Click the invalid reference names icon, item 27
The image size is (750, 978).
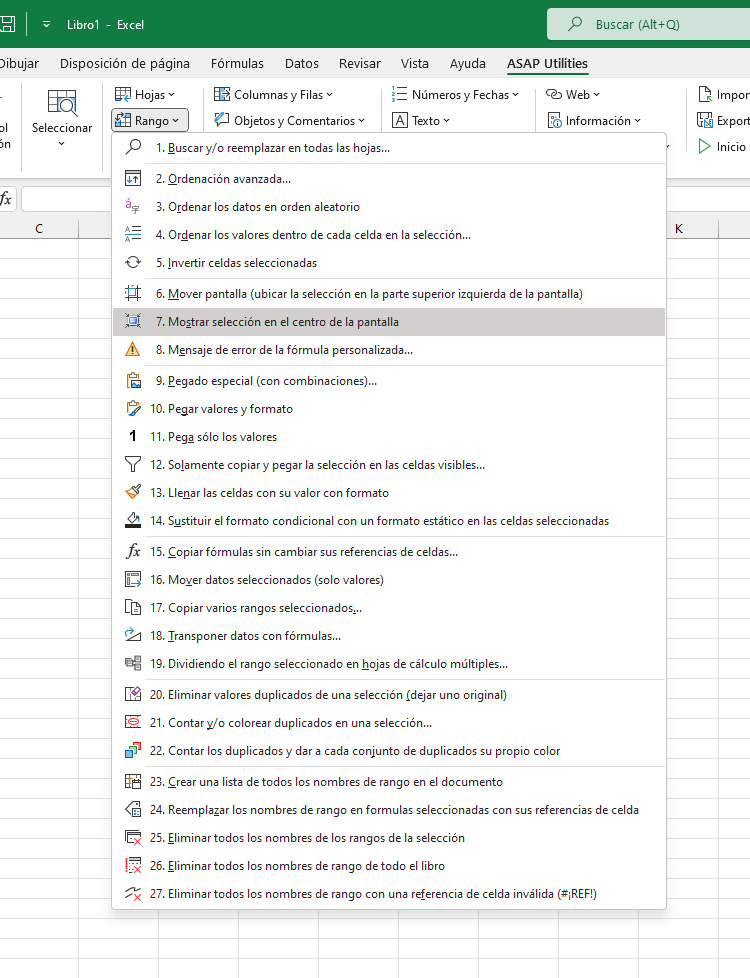pos(133,893)
